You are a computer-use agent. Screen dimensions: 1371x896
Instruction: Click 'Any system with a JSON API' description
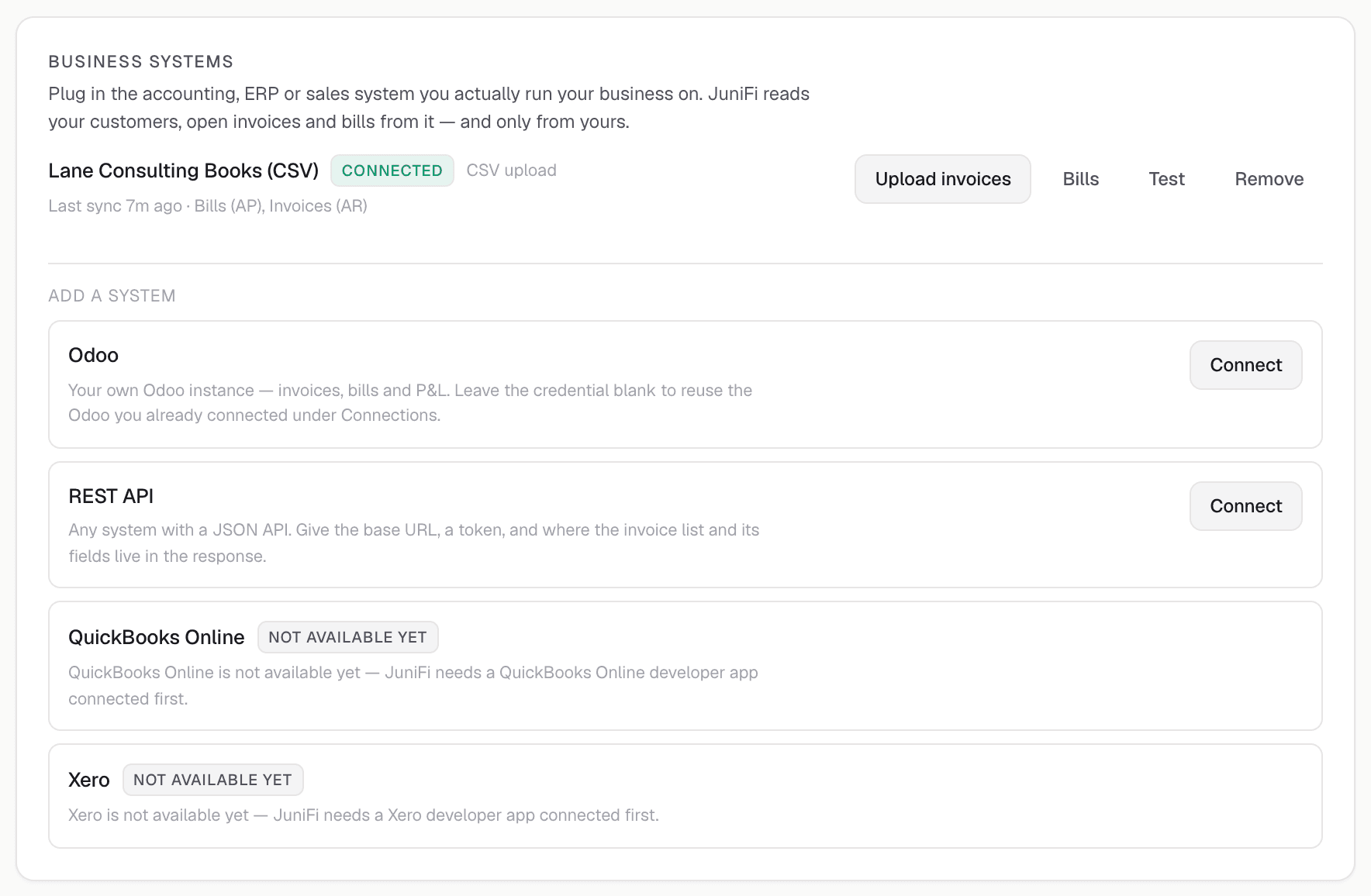pos(414,543)
